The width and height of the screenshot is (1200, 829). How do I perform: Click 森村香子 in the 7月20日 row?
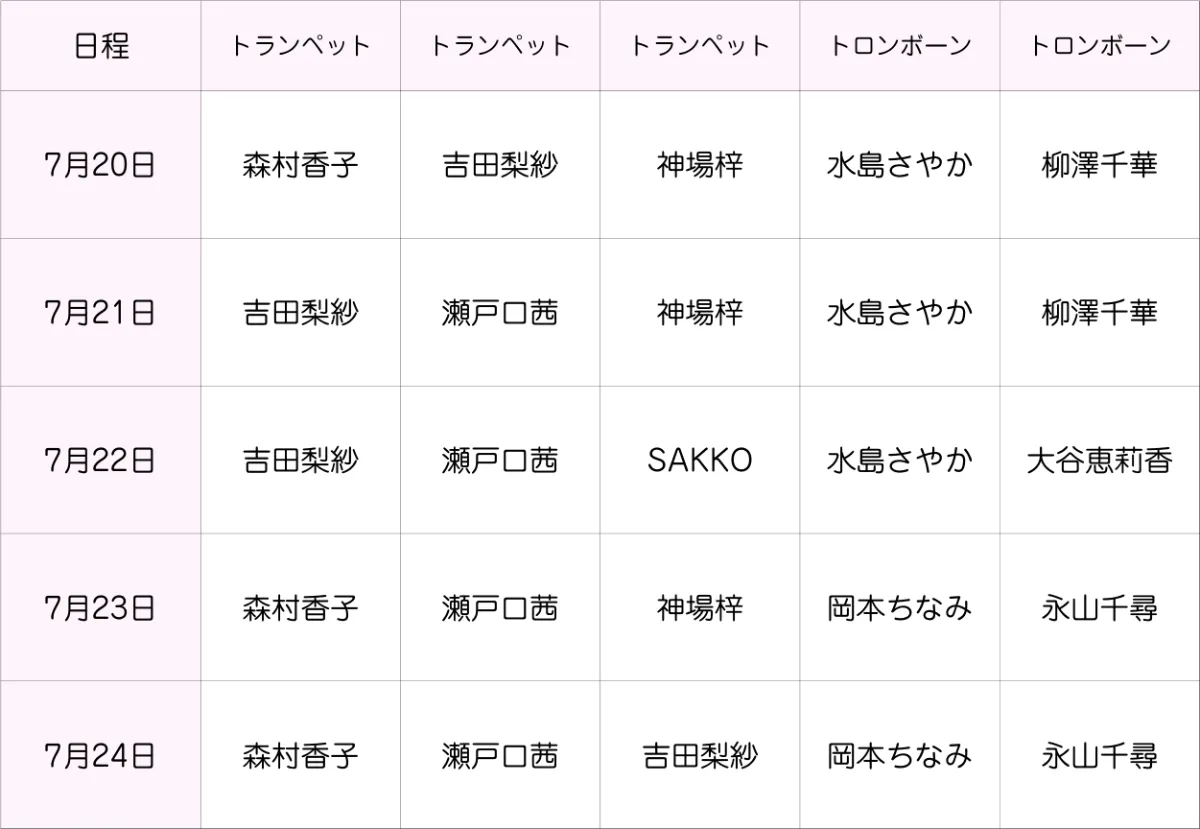[x=300, y=165]
